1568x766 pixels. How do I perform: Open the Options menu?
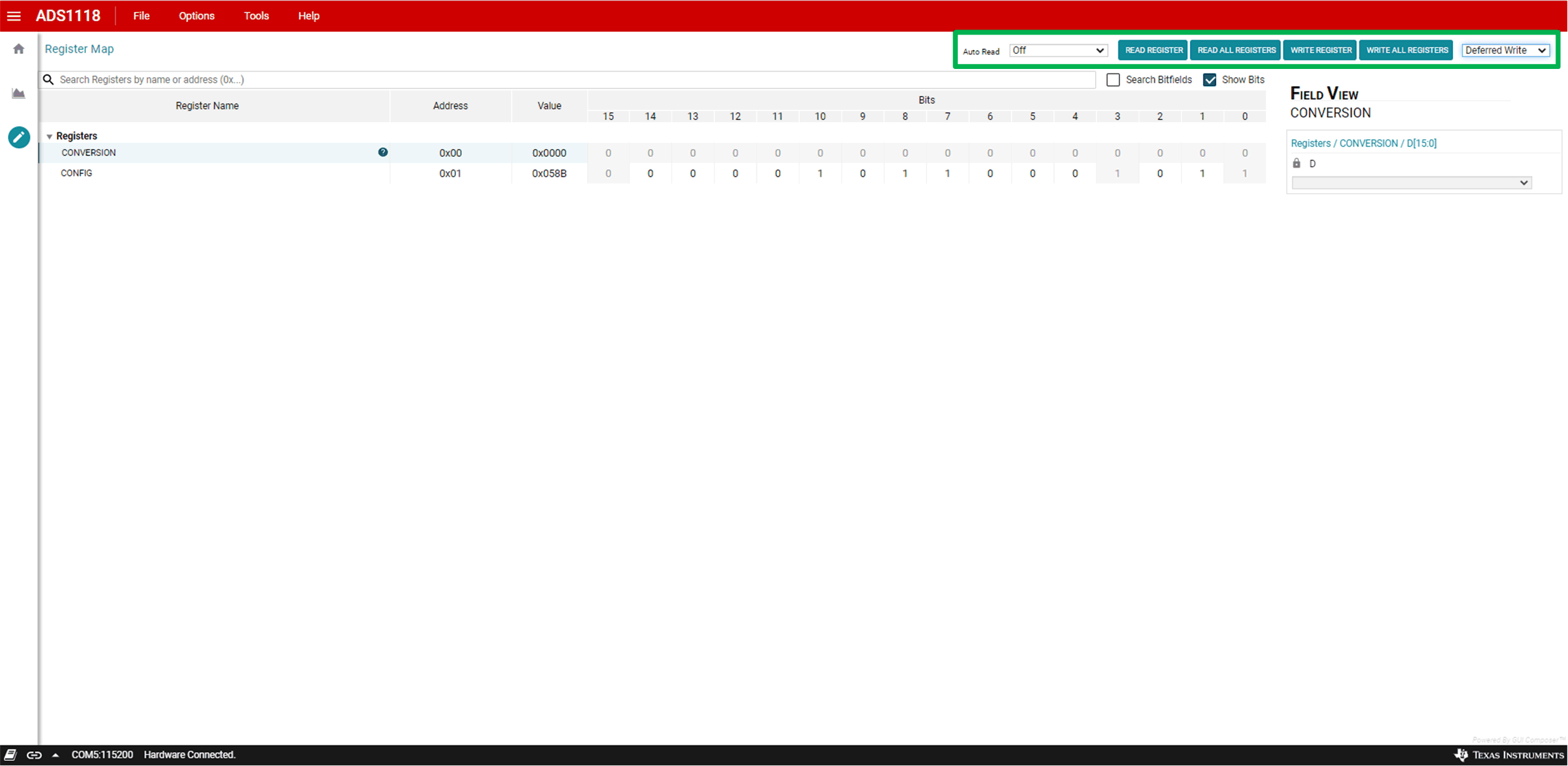coord(196,16)
